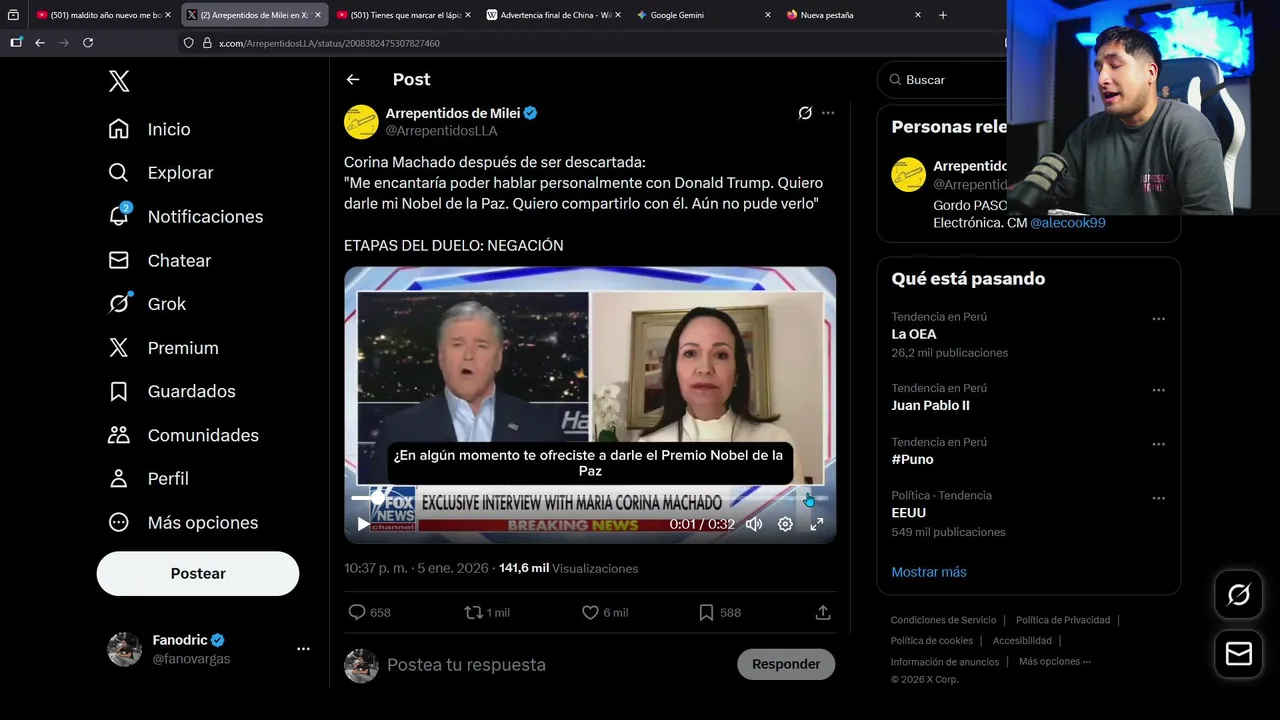Viewport: 1280px width, 720px height.
Task: Open Arrepentidos de Milei profile name
Action: pyautogui.click(x=453, y=113)
